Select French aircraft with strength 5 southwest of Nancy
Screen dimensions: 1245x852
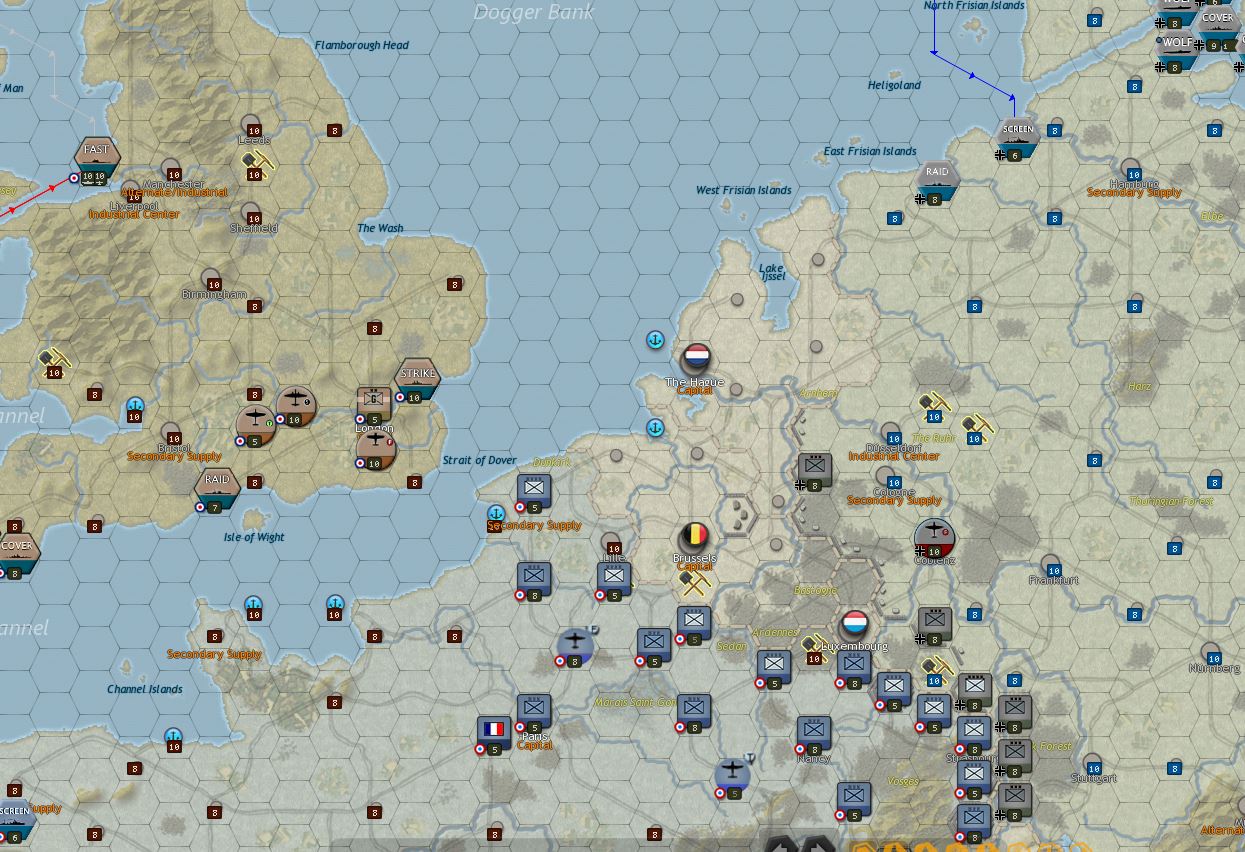click(733, 777)
